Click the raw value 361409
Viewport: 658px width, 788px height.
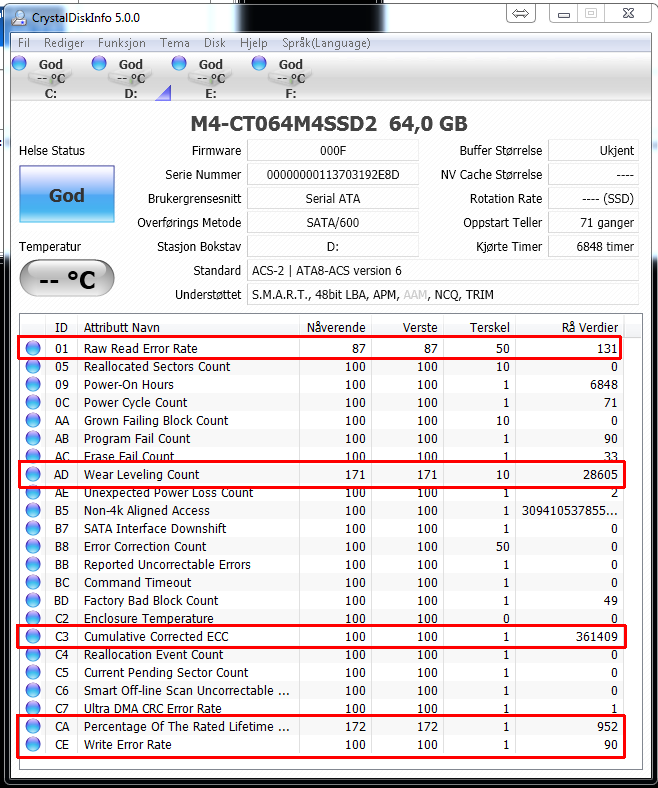coord(596,637)
